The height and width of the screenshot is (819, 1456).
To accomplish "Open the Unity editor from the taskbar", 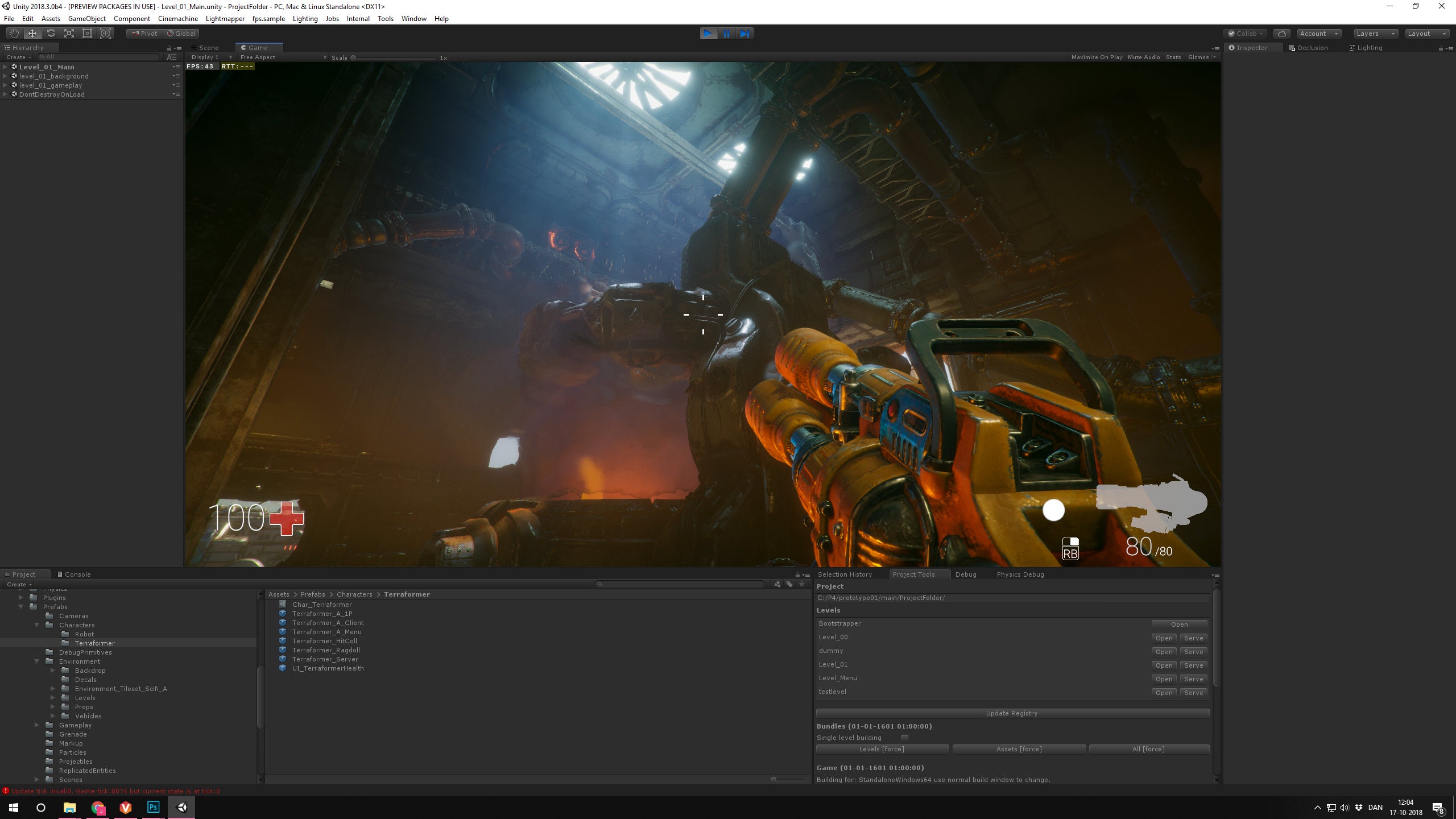I will (181, 807).
